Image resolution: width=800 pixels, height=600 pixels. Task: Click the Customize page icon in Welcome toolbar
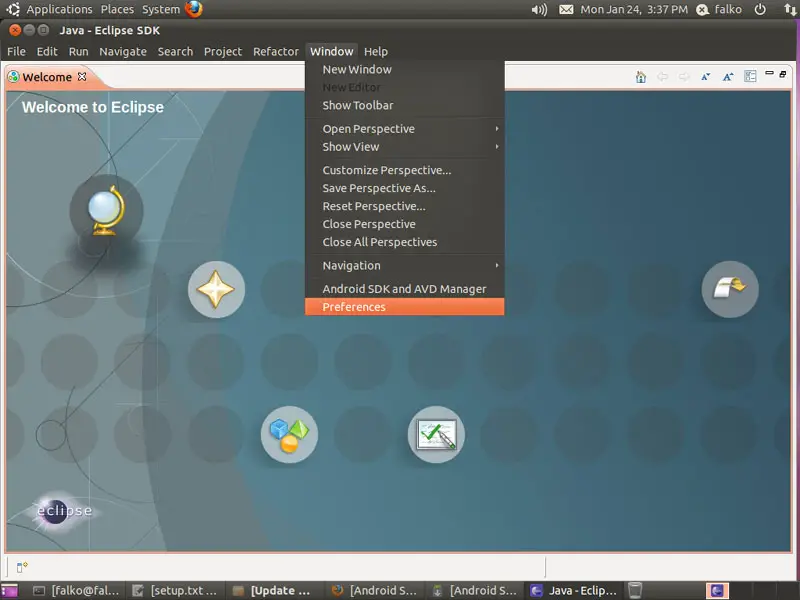click(750, 77)
